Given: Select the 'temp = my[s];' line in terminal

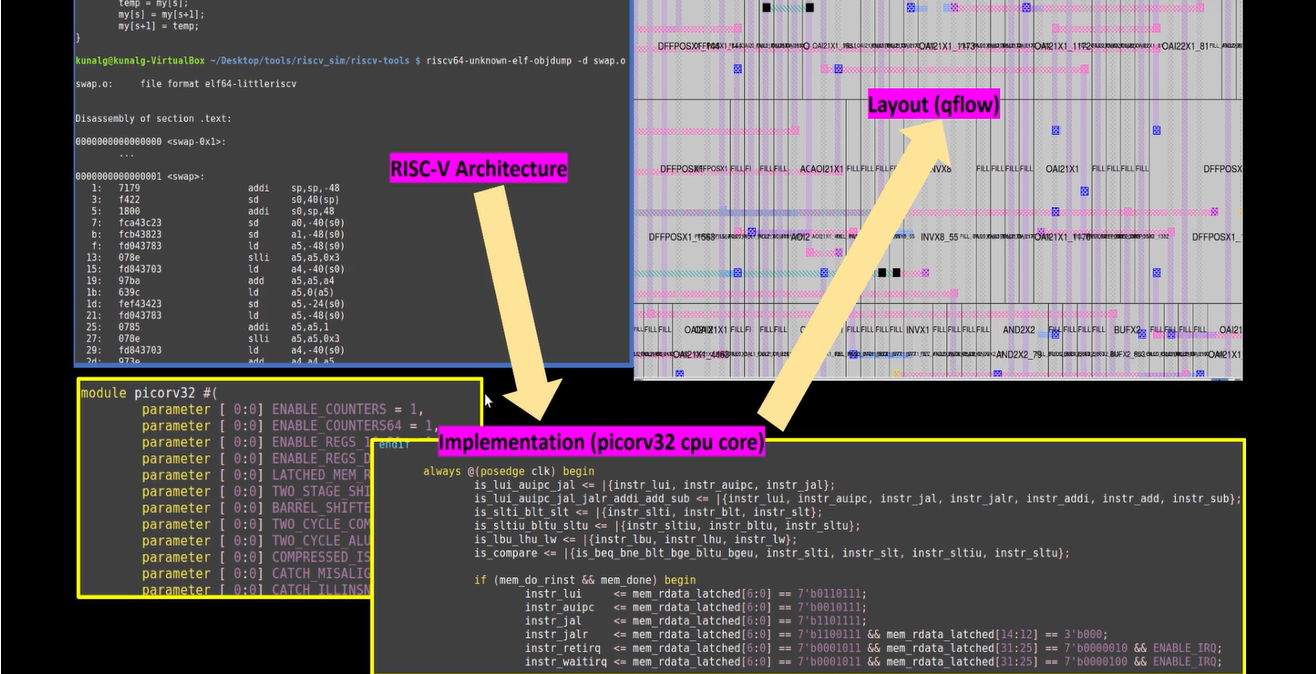Looking at the screenshot, I should [156, 3].
